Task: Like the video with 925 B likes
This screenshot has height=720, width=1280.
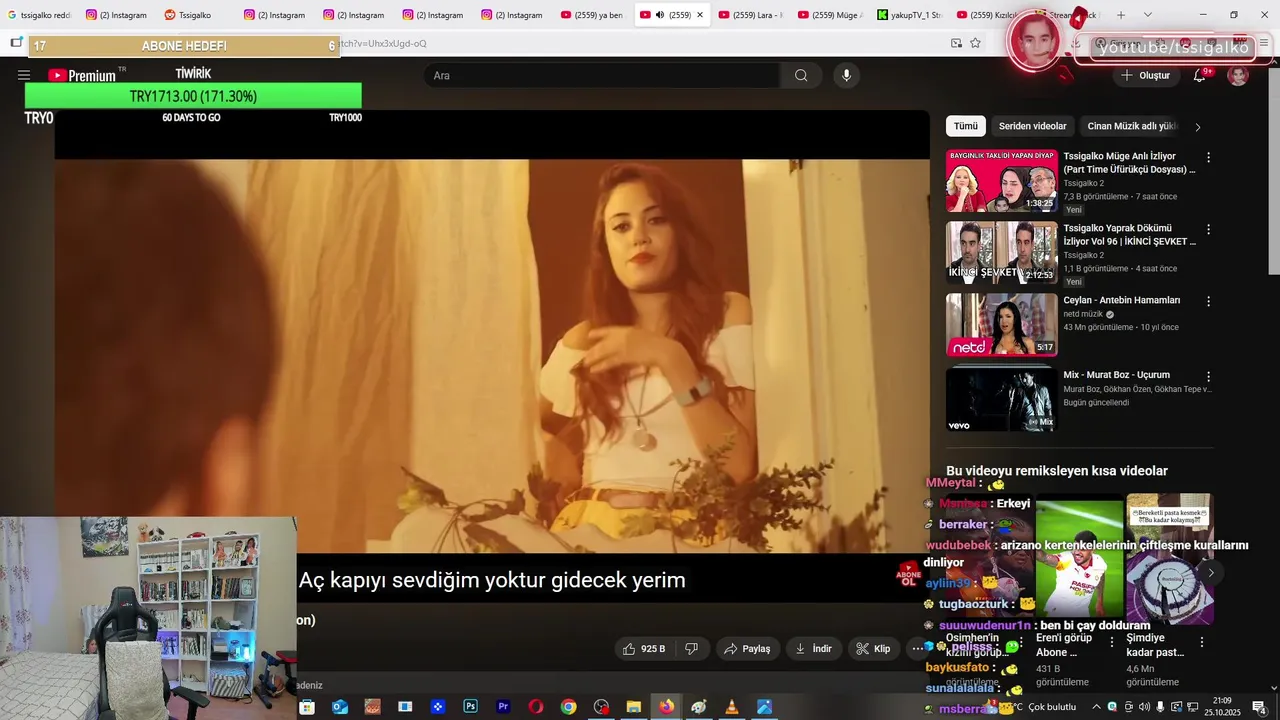Action: click(x=644, y=649)
